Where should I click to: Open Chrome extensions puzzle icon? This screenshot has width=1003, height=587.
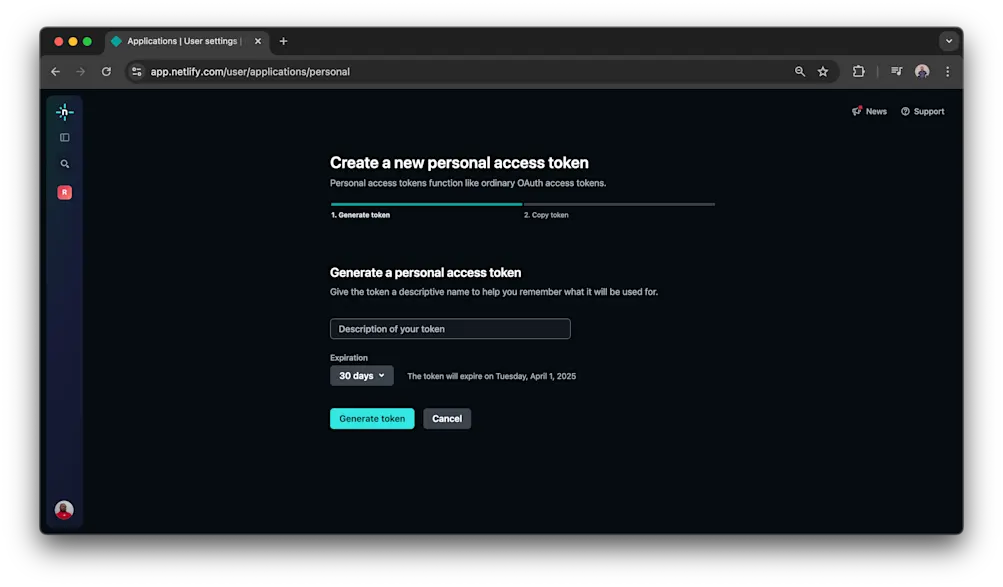[x=858, y=71]
